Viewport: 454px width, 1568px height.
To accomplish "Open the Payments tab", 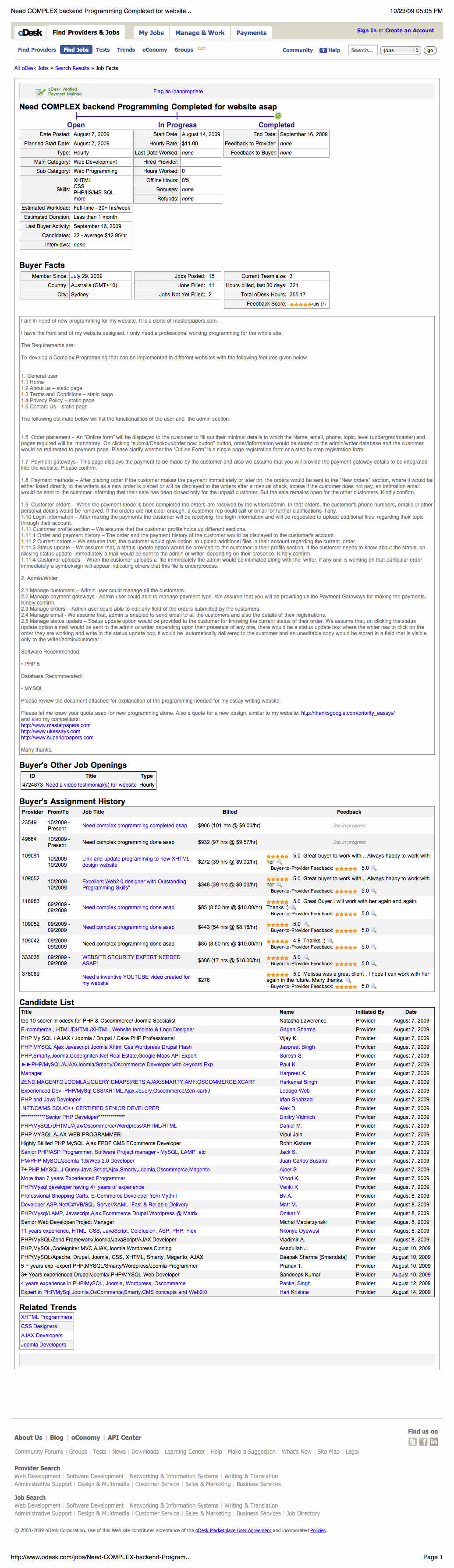I will [251, 33].
